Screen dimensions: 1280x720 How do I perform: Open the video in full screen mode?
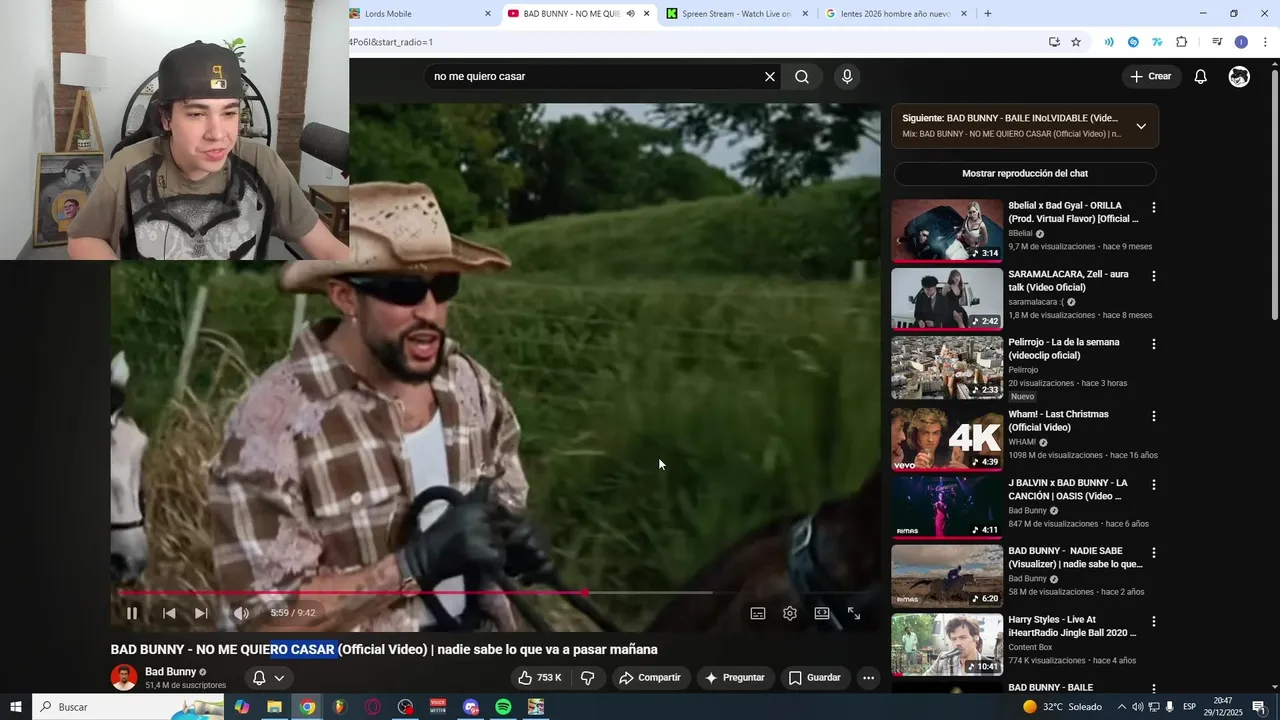pos(854,613)
